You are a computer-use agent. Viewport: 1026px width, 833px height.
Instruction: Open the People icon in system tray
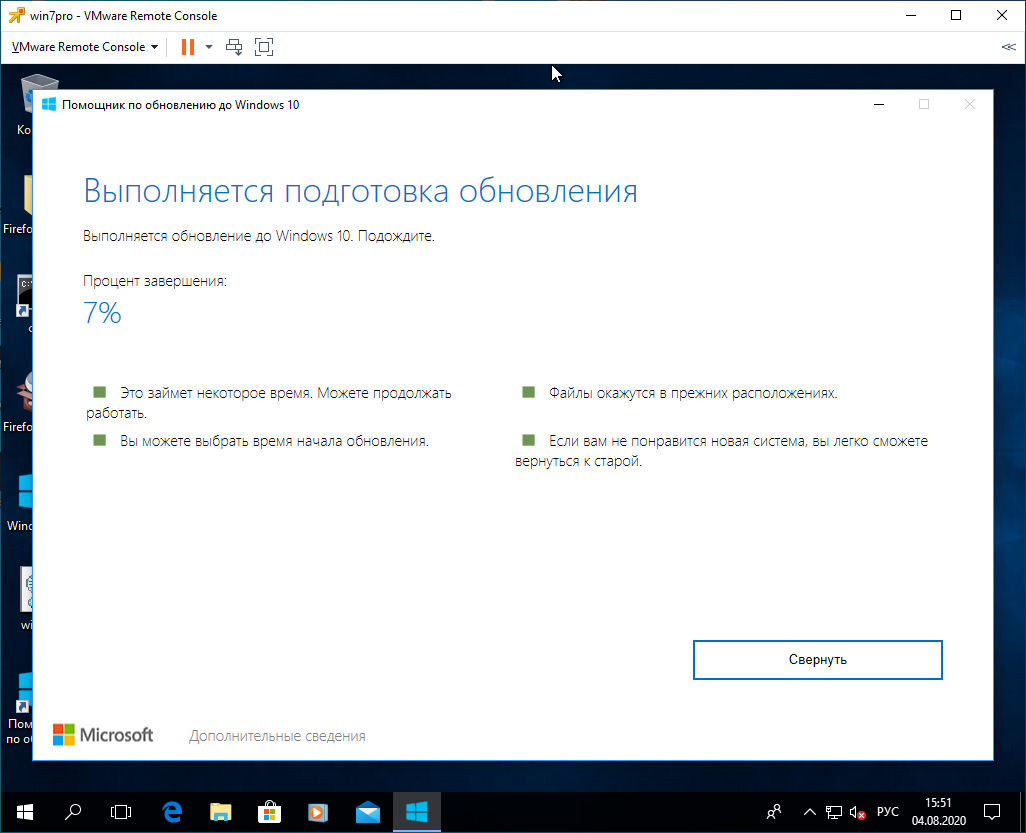(774, 812)
